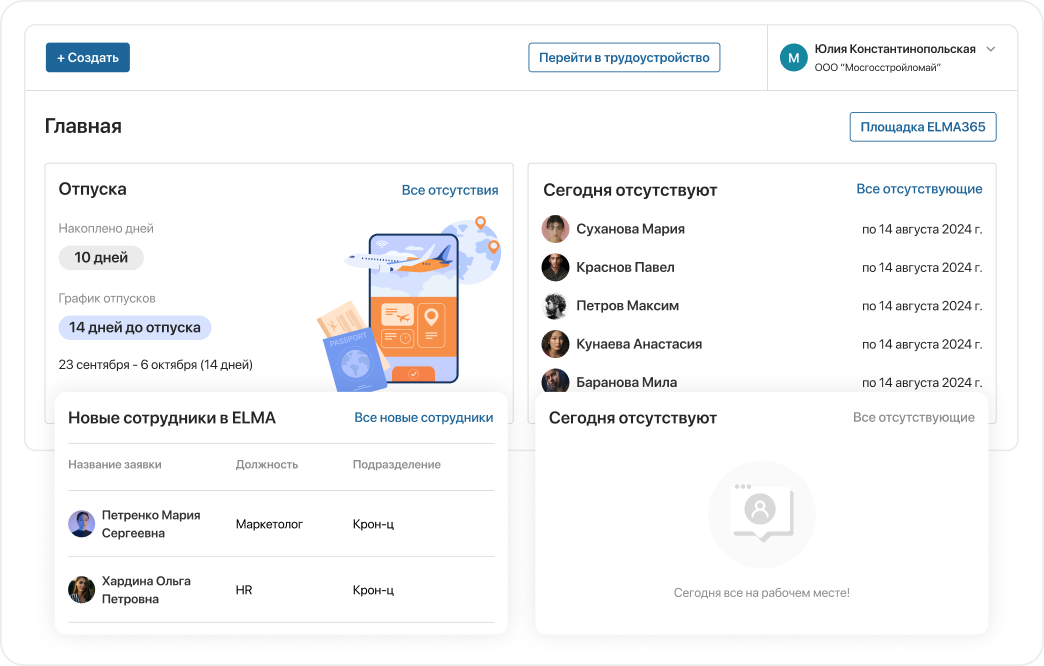This screenshot has height=666, width=1044.
Task: Click Перейти в трудоустройство button
Action: click(624, 58)
